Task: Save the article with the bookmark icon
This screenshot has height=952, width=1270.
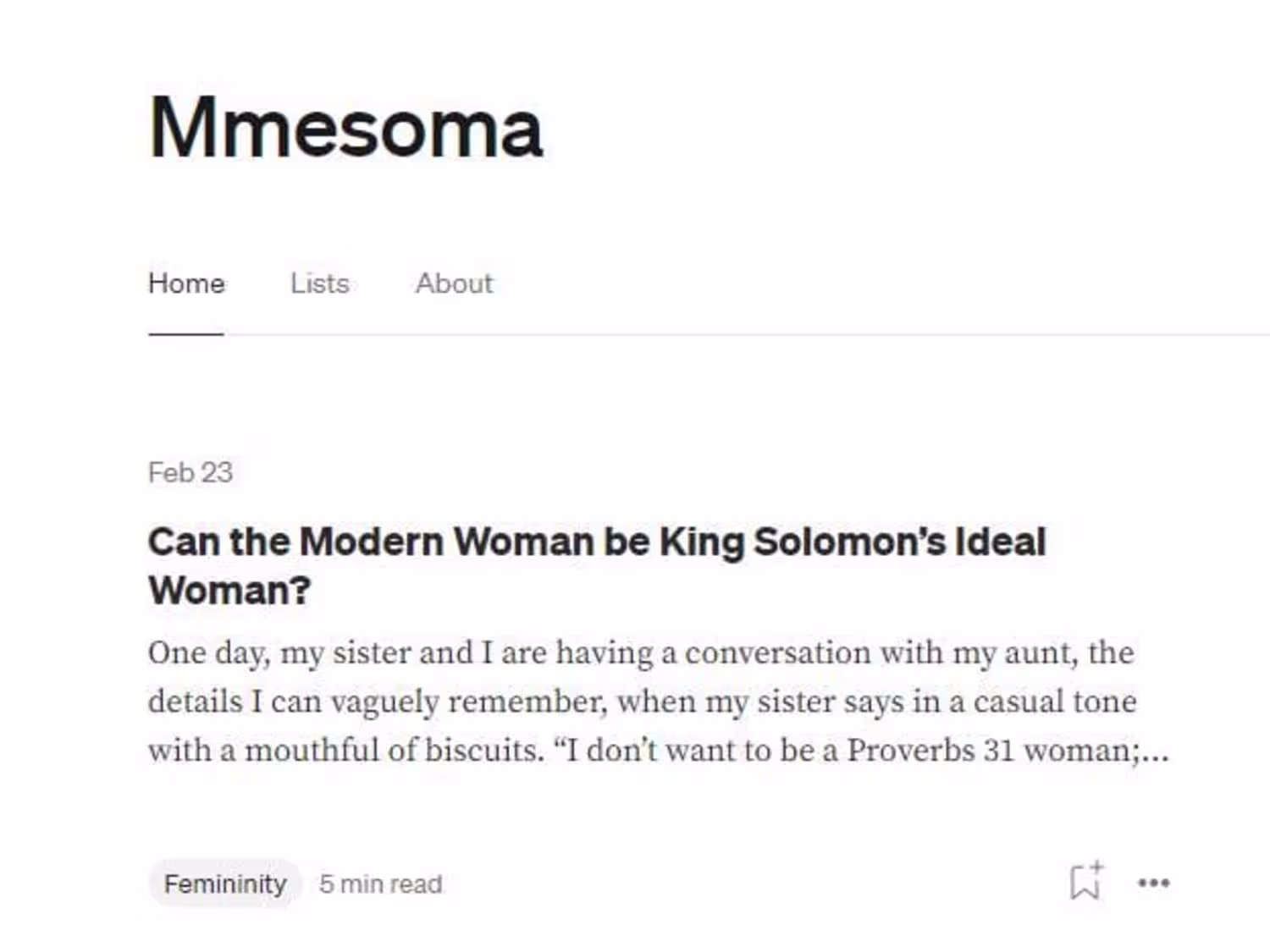Action: pyautogui.click(x=1085, y=882)
